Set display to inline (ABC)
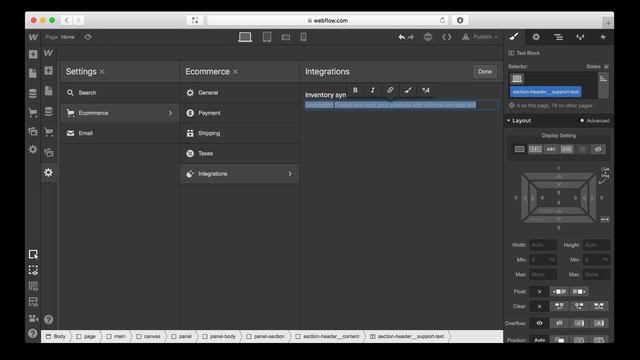The height and width of the screenshot is (360, 640). click(551, 149)
